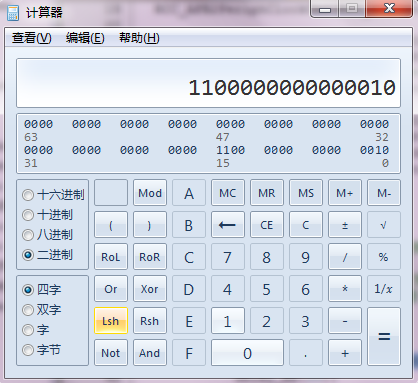Click the digit 1 key
Screen dimensions: 418x383
point(228,321)
